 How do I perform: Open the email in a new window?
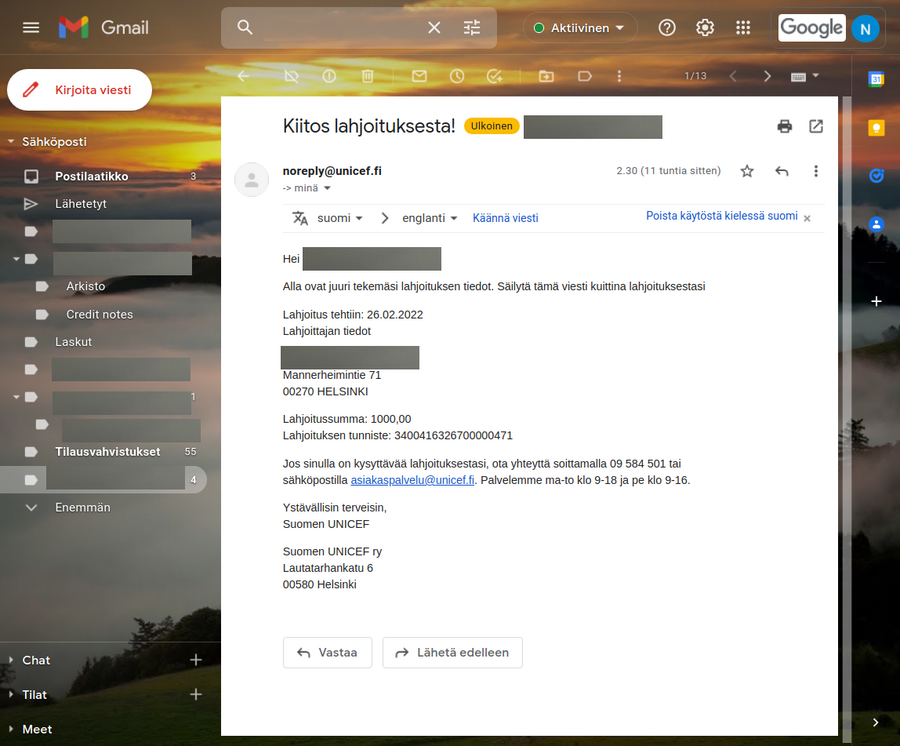[816, 126]
